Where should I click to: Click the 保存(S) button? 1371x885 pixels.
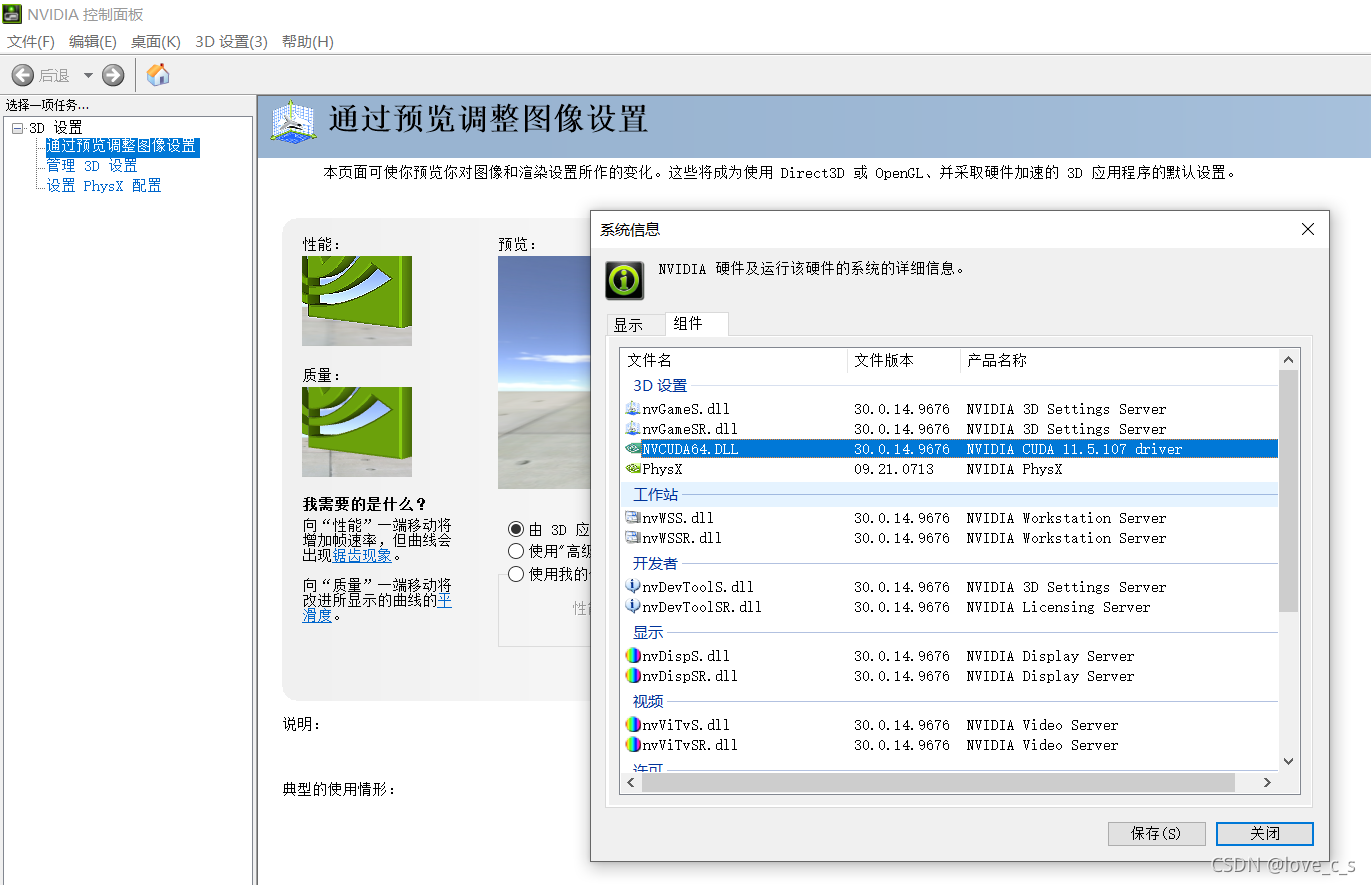point(1157,833)
